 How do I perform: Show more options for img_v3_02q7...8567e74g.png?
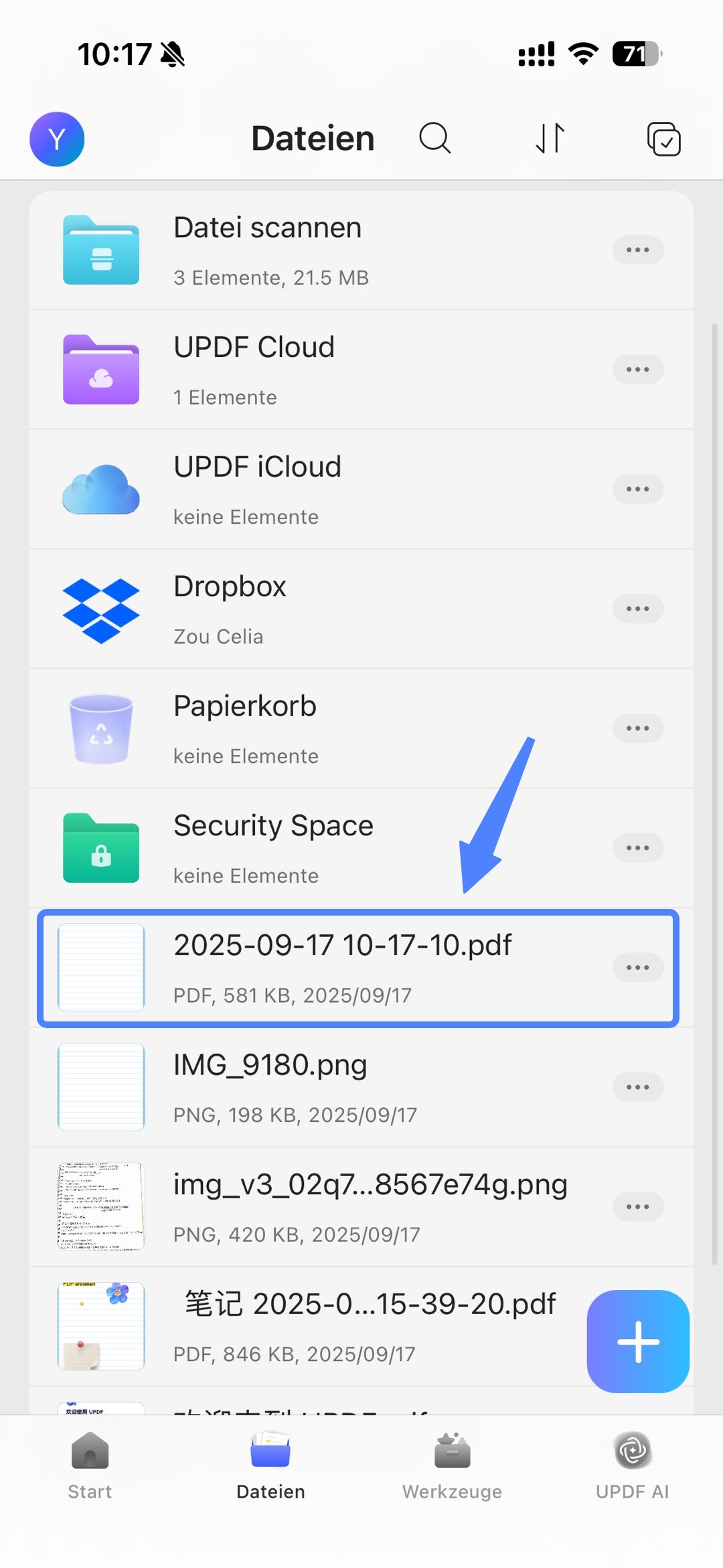click(638, 1206)
